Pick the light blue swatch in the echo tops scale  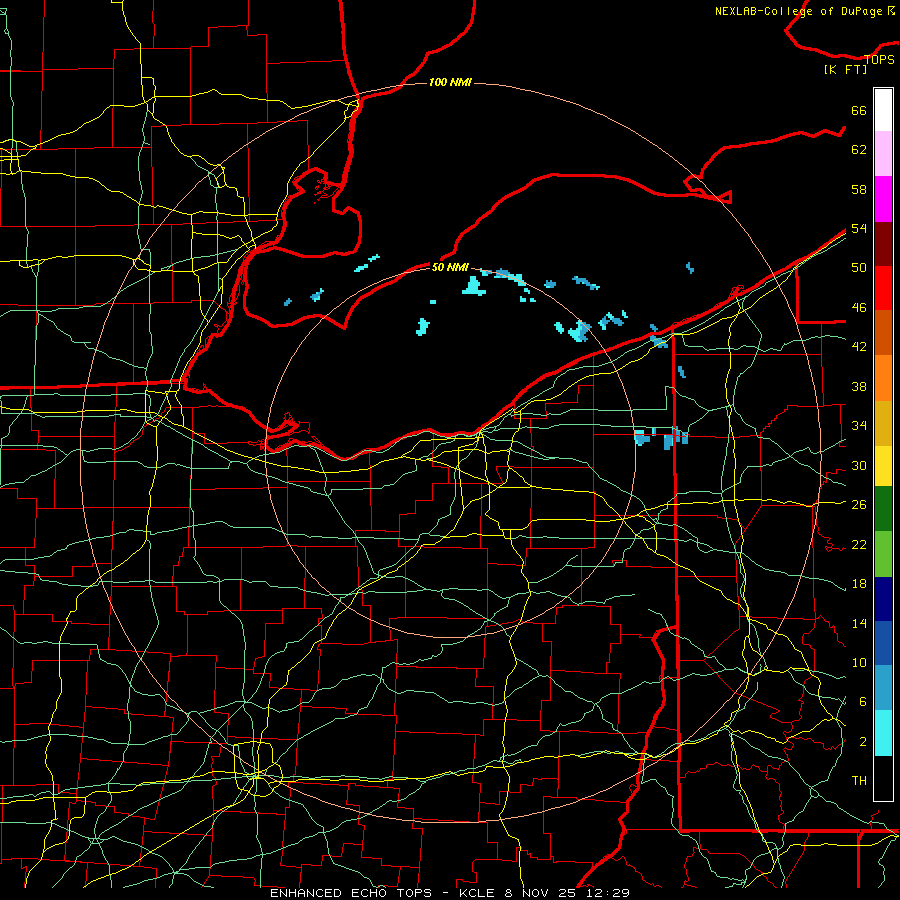(883, 688)
